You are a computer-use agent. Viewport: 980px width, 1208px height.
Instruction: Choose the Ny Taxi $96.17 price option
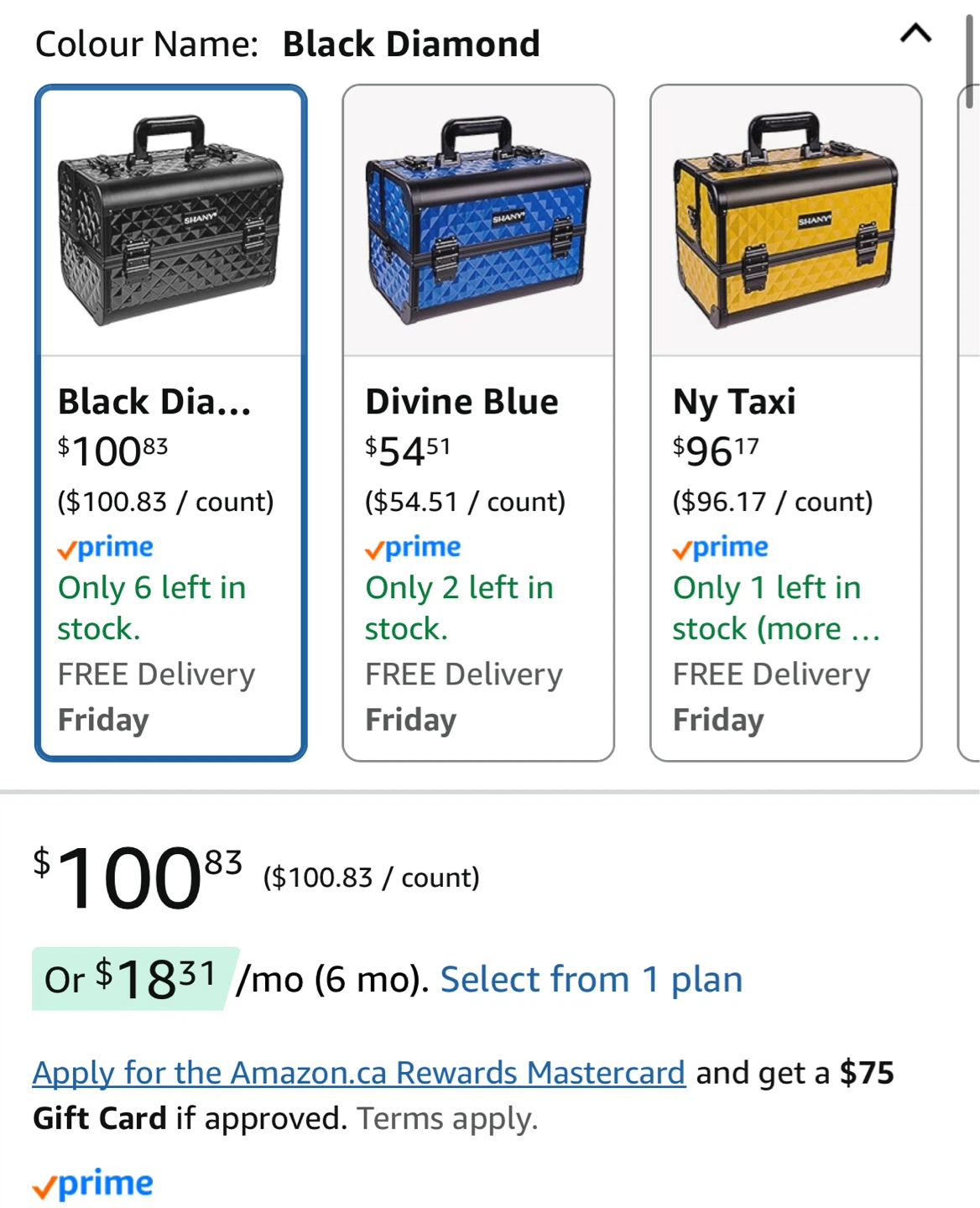(716, 451)
